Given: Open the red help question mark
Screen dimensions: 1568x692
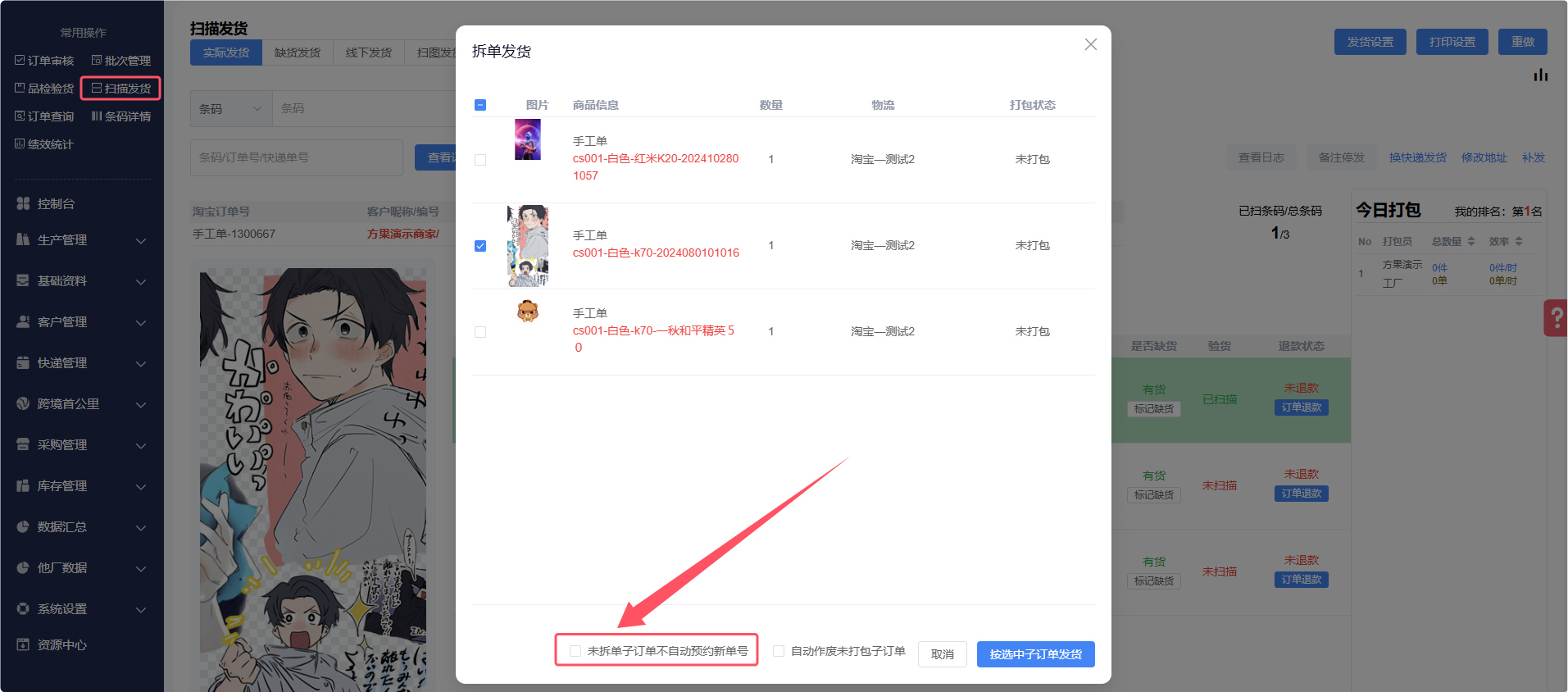Looking at the screenshot, I should [x=1556, y=318].
